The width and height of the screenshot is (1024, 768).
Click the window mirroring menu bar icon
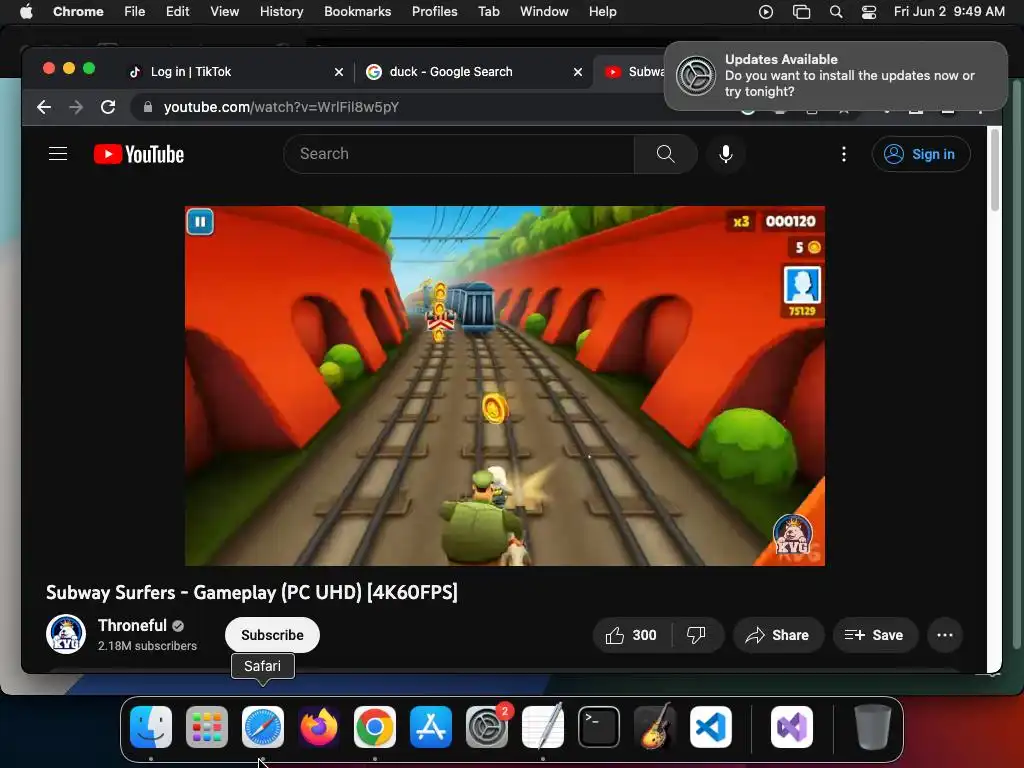click(x=801, y=12)
